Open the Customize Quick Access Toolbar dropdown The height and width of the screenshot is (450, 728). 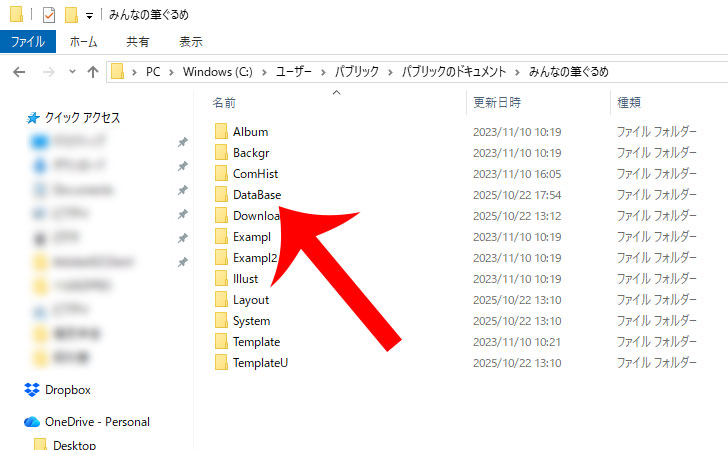[89, 16]
